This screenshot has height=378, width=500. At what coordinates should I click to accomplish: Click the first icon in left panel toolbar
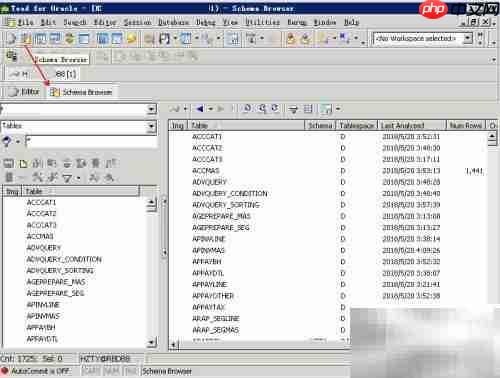(x=9, y=163)
